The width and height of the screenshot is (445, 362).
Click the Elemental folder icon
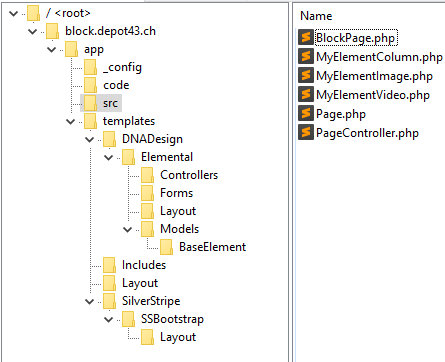click(129, 157)
